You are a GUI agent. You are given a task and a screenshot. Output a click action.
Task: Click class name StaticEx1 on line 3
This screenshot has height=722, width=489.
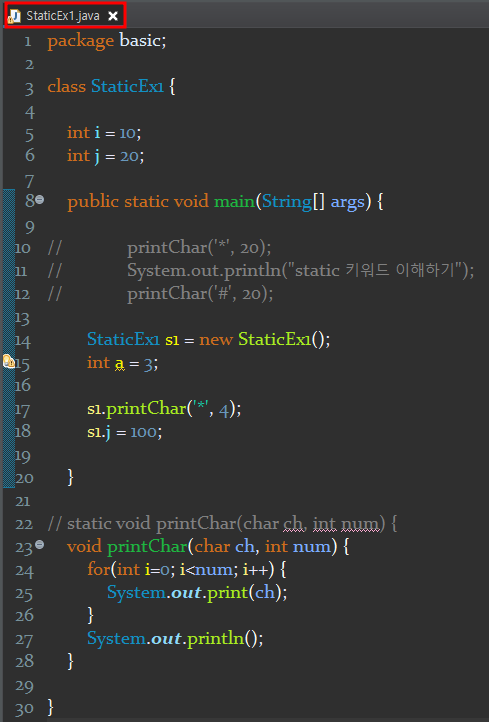[127, 86]
